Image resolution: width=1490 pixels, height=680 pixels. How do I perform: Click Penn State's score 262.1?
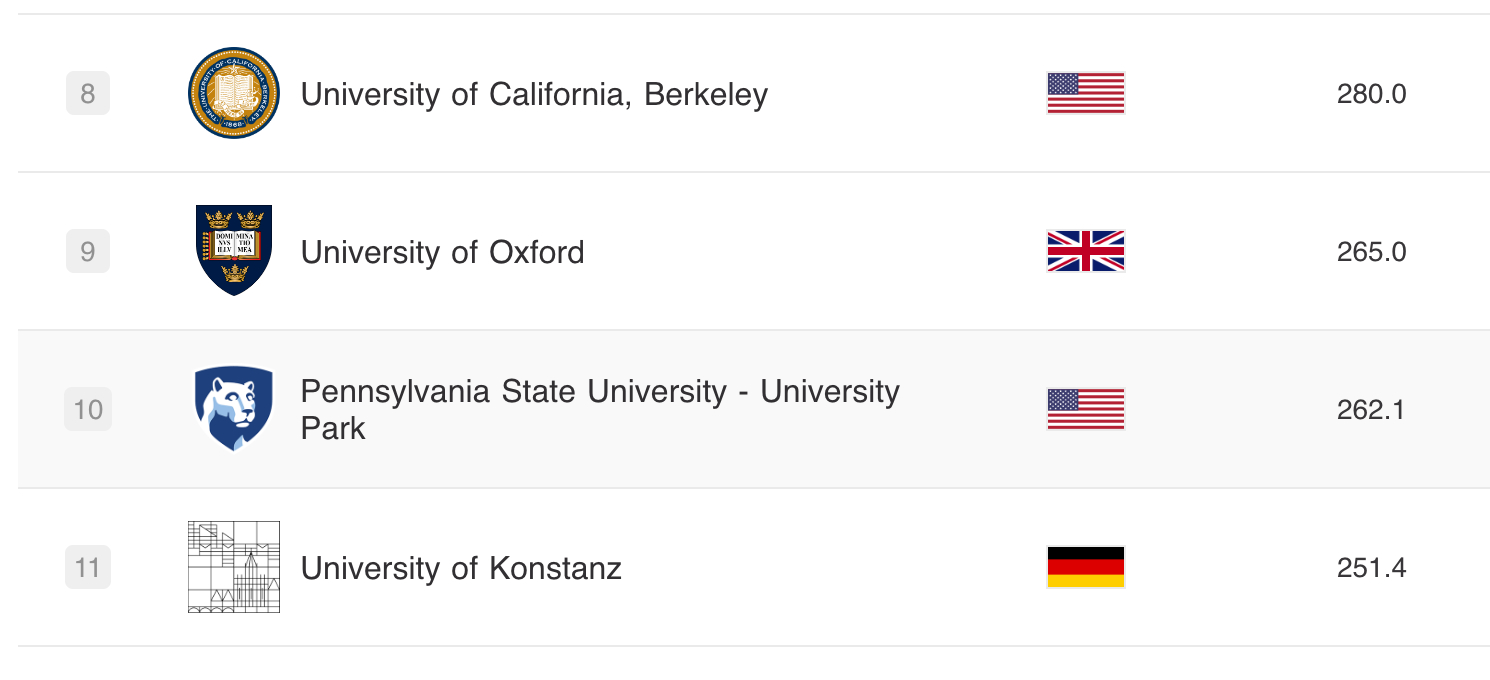pyautogui.click(x=1371, y=410)
